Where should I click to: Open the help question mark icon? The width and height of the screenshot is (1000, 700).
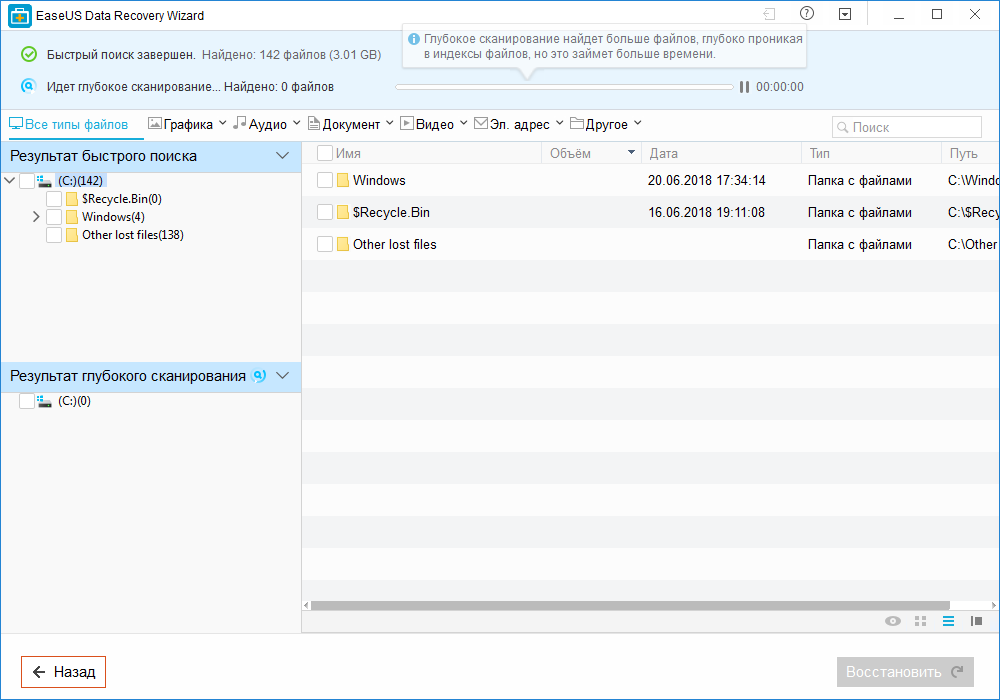pos(807,13)
